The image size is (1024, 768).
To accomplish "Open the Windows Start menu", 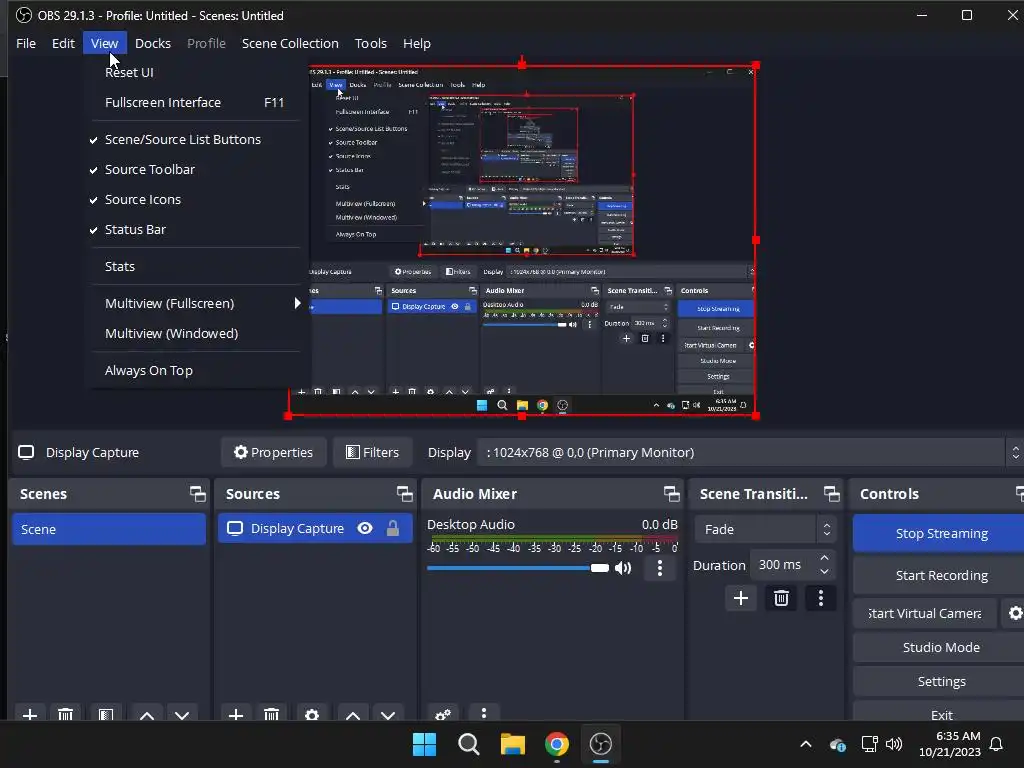I will 424,744.
